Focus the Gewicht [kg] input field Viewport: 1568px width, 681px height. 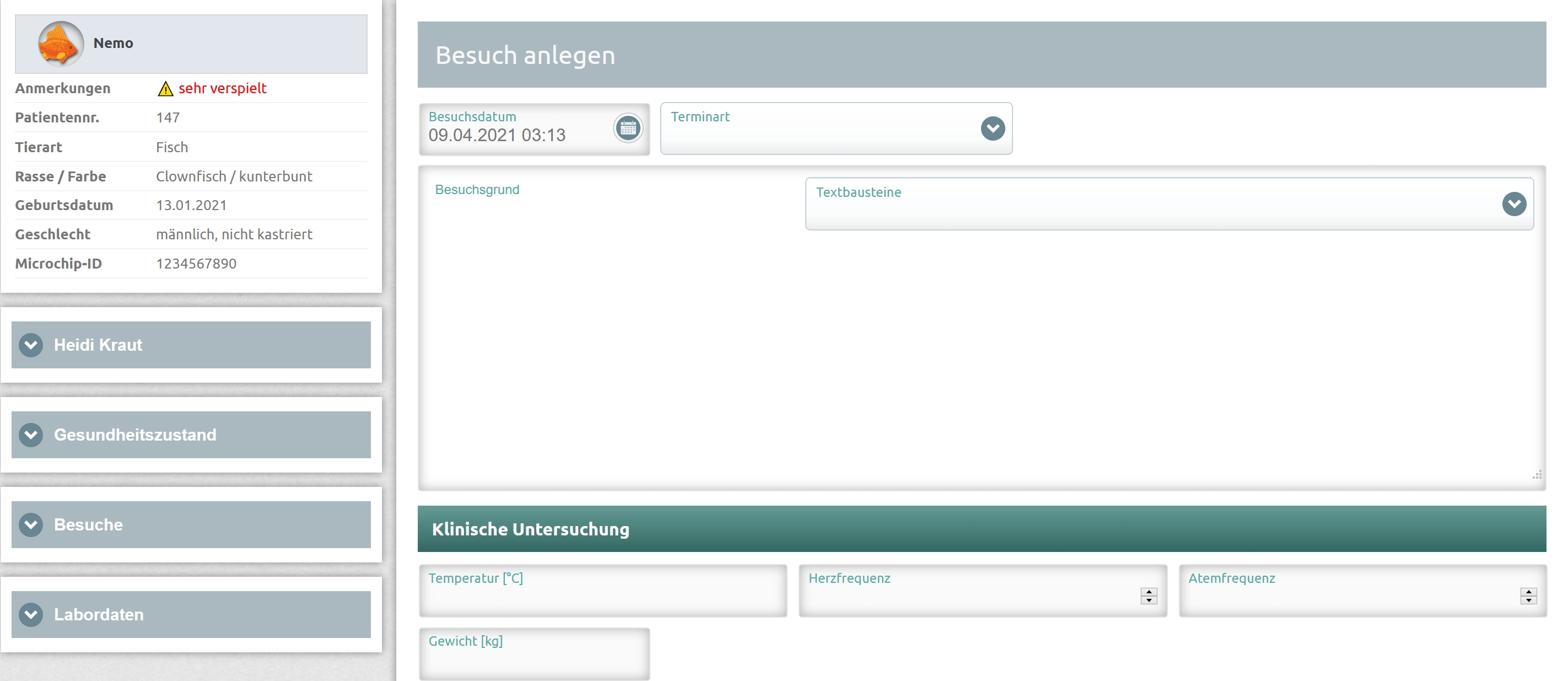pyautogui.click(x=534, y=660)
